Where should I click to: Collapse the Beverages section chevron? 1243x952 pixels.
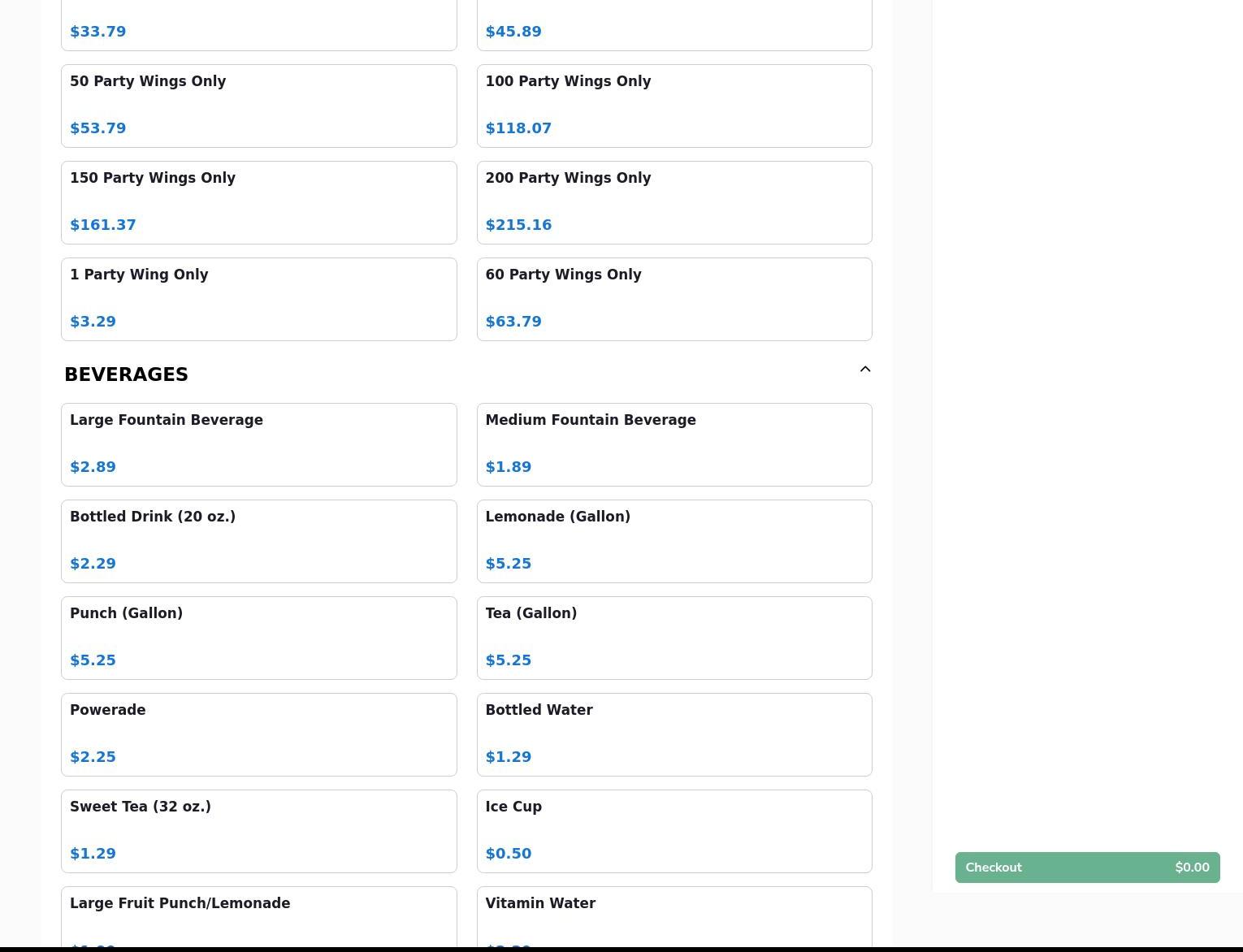pos(864,370)
